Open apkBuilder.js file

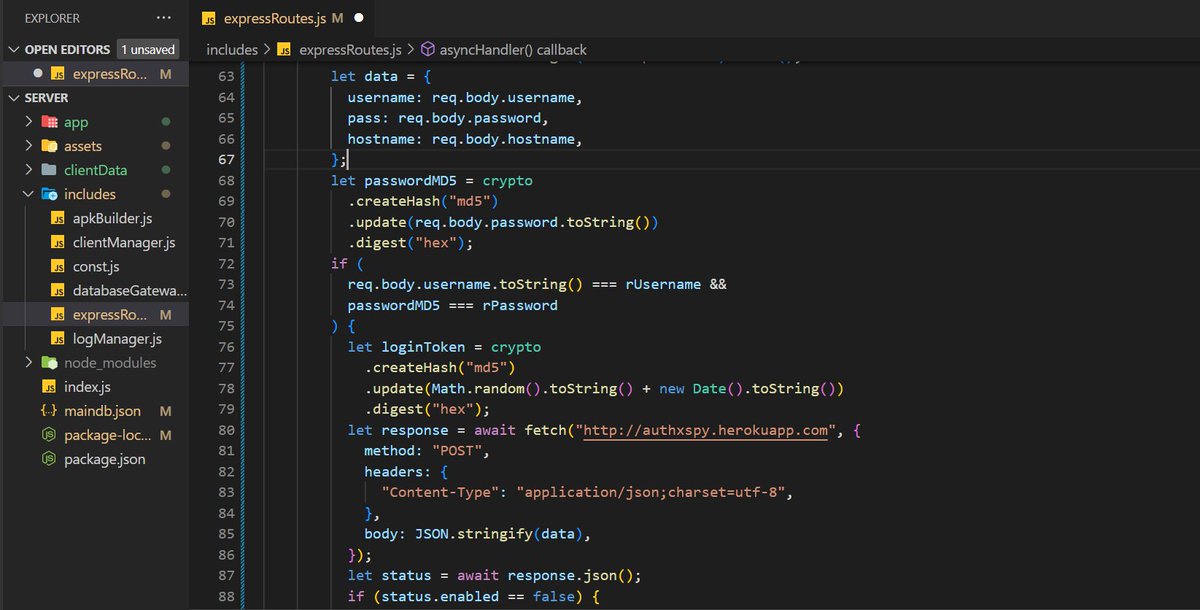pos(112,218)
